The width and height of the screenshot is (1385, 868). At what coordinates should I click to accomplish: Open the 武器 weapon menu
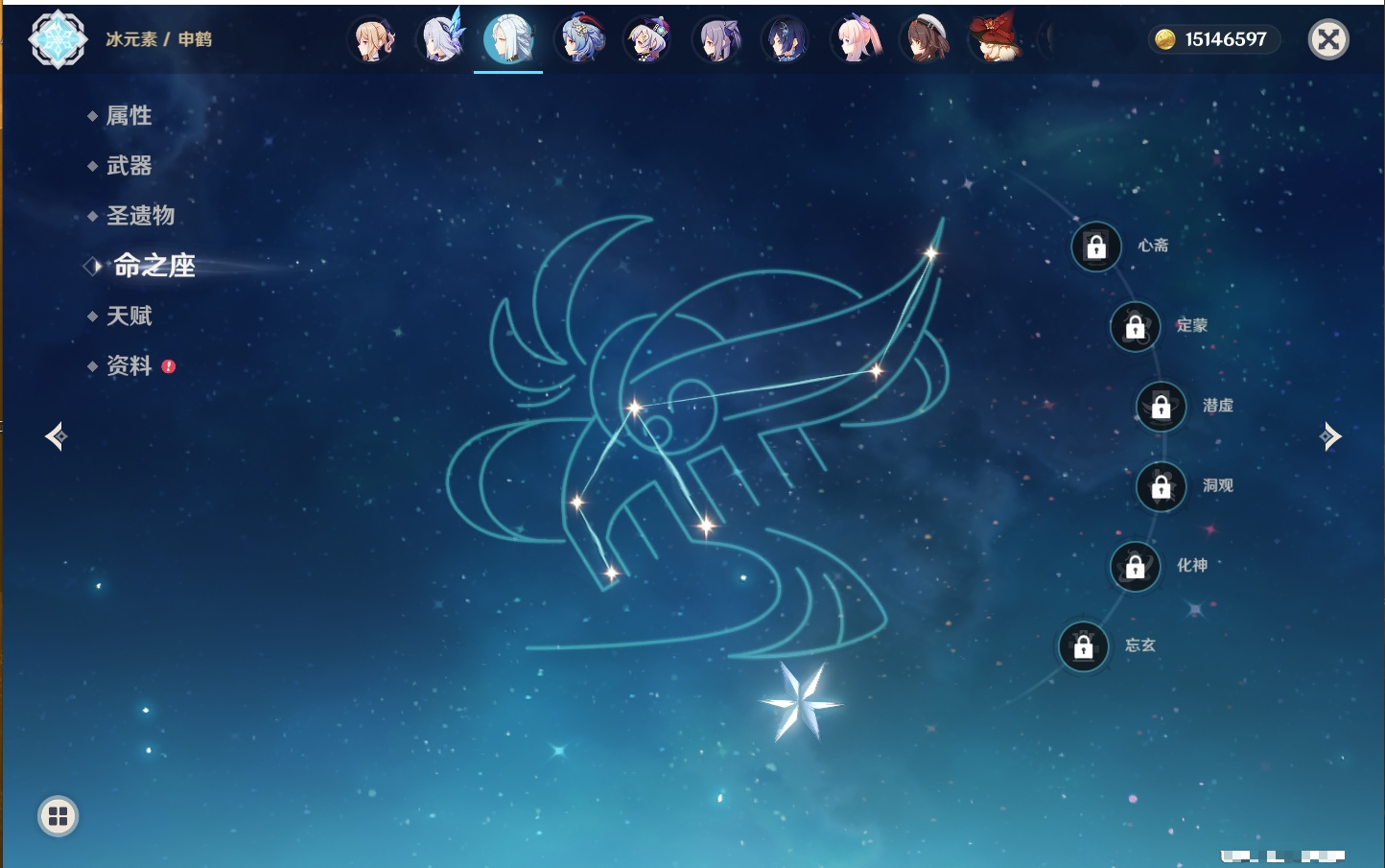129,166
